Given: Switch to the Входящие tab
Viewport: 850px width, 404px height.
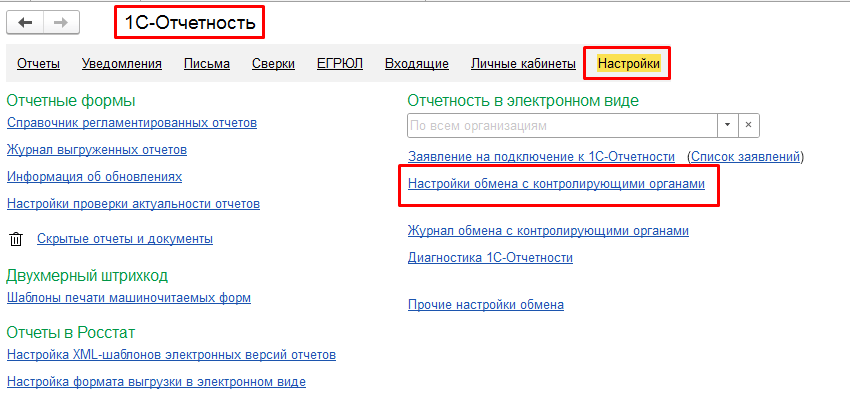Looking at the screenshot, I should pos(417,64).
